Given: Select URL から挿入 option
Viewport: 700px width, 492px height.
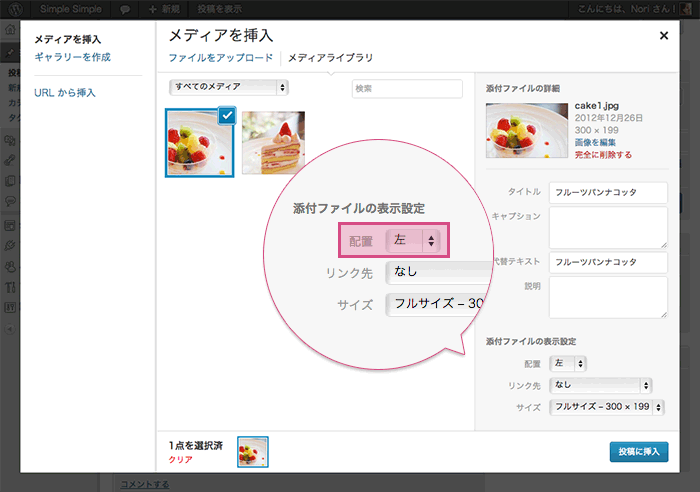Looking at the screenshot, I should coord(65,92).
